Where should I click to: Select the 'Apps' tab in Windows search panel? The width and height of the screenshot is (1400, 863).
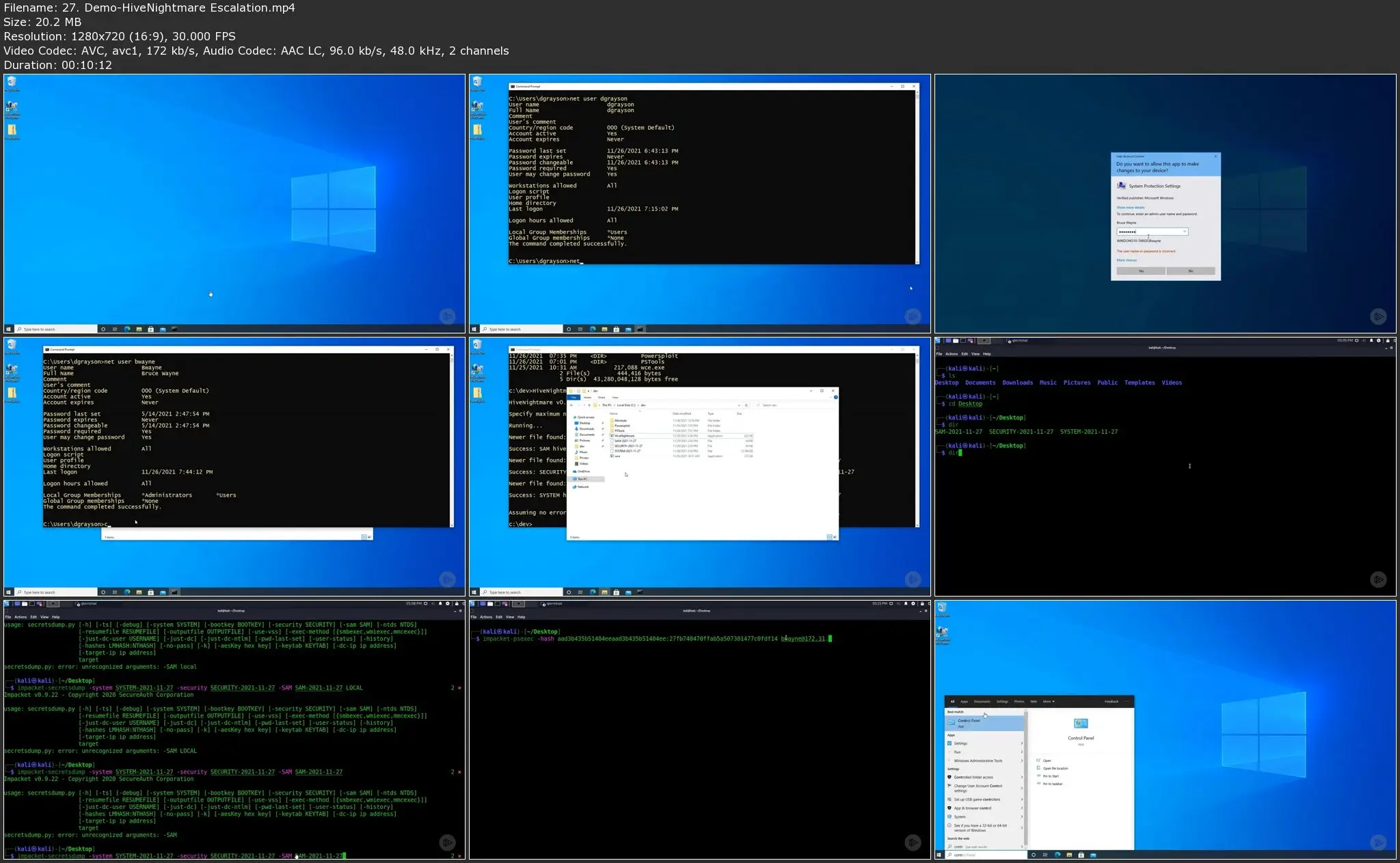tap(964, 701)
